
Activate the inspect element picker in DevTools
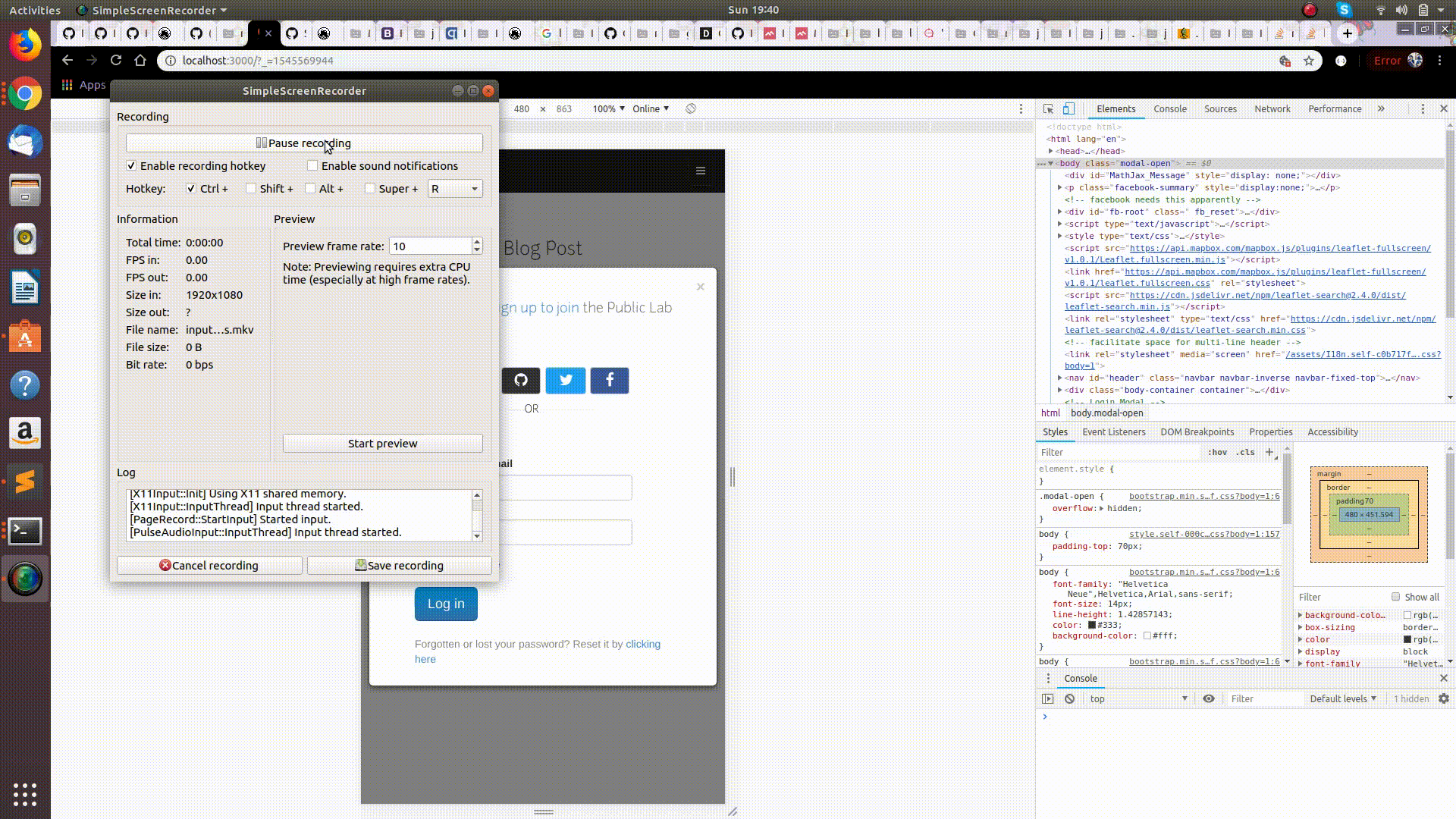click(1049, 108)
